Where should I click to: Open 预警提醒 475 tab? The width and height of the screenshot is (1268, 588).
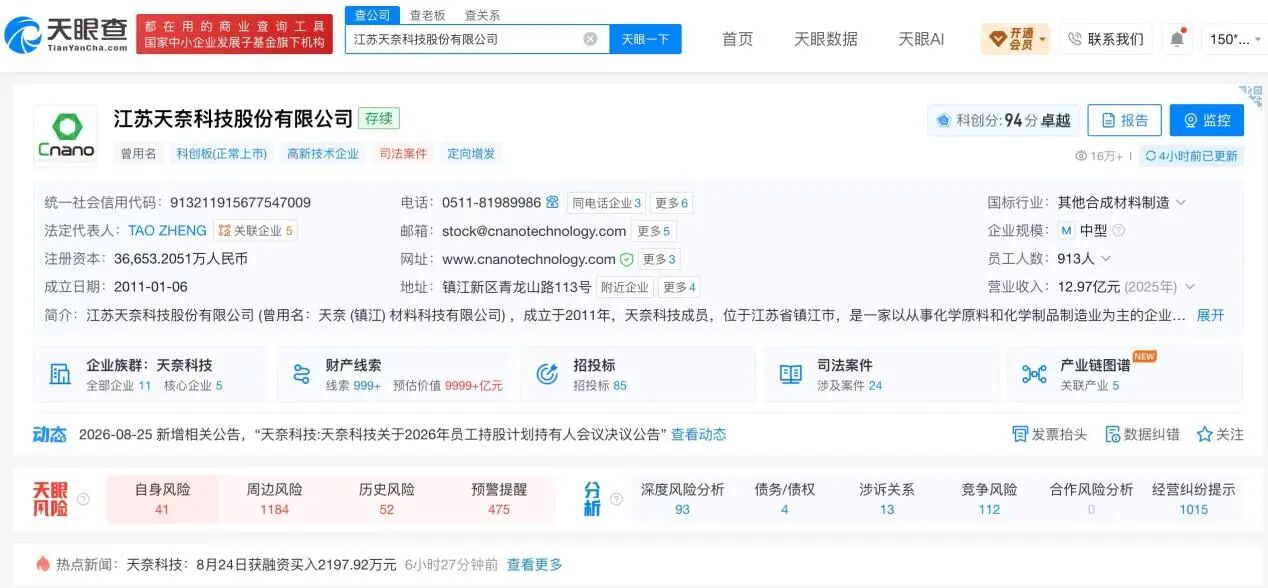pos(499,499)
